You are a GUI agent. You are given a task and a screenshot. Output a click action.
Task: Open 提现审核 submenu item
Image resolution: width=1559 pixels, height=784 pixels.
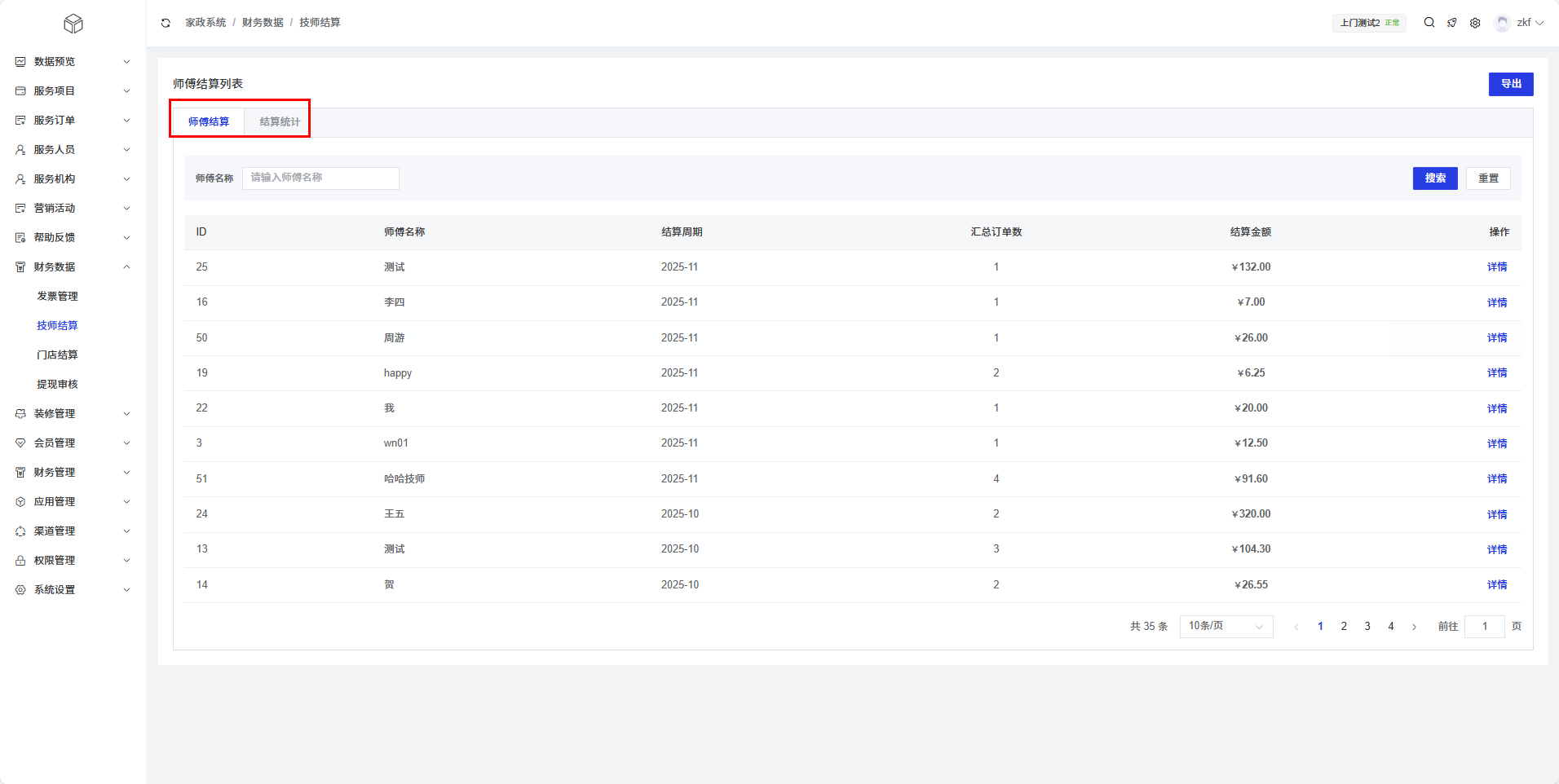57,385
